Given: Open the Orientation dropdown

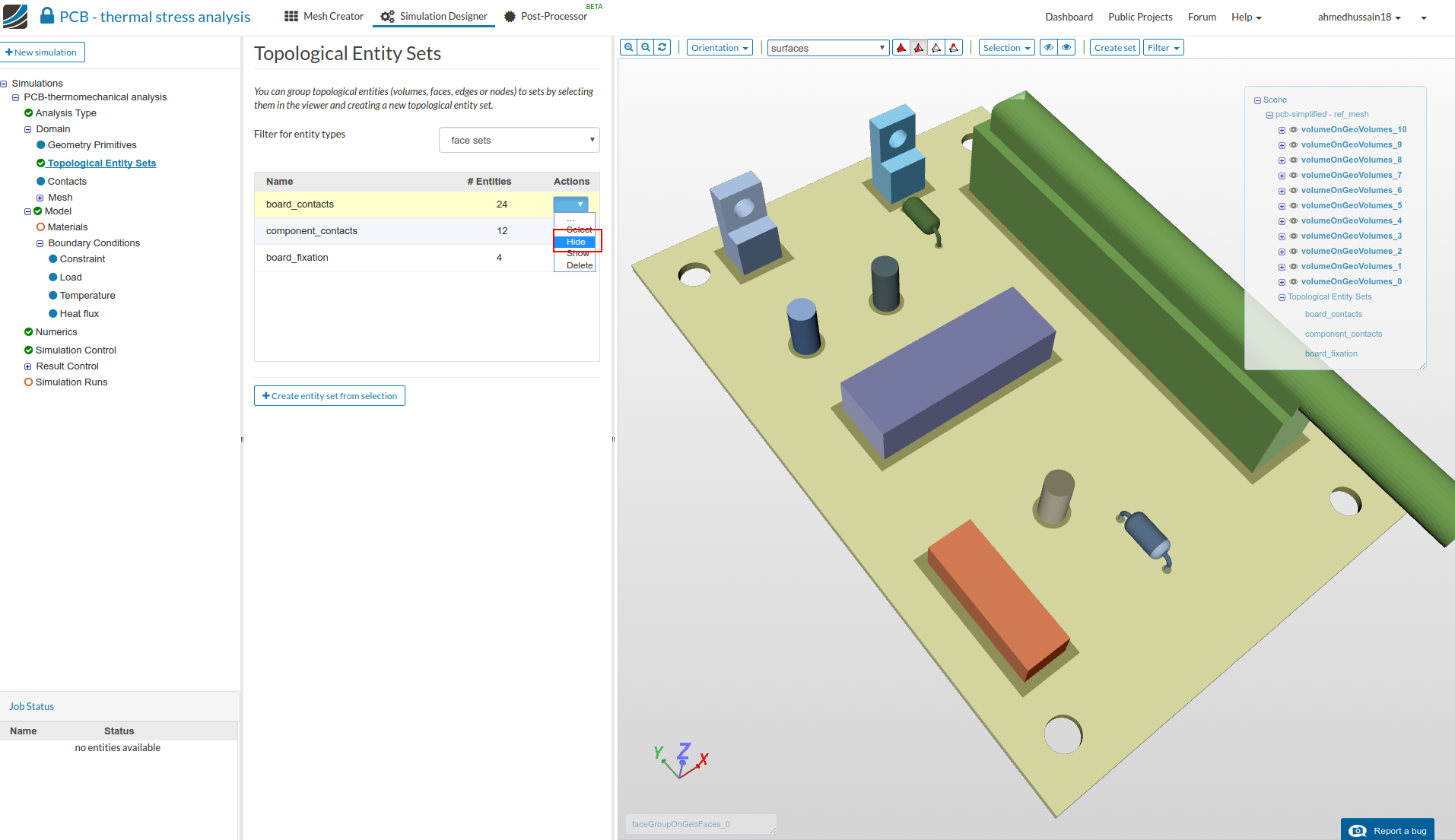Looking at the screenshot, I should pos(719,48).
